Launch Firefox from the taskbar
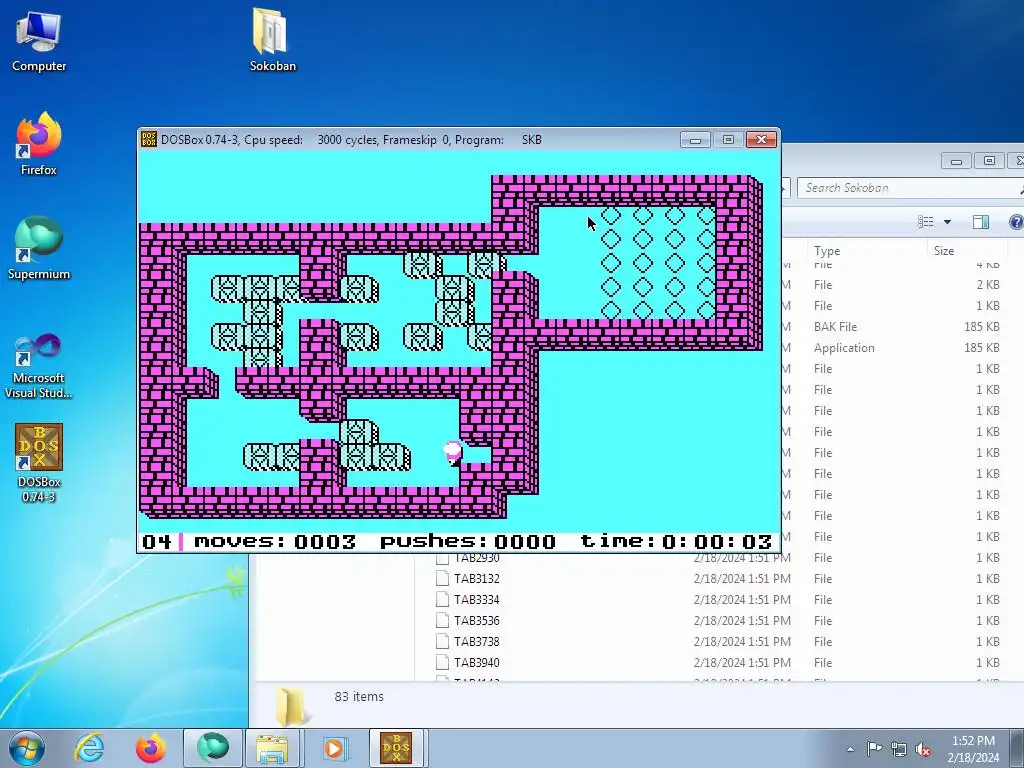This screenshot has width=1024, height=768. pos(151,748)
